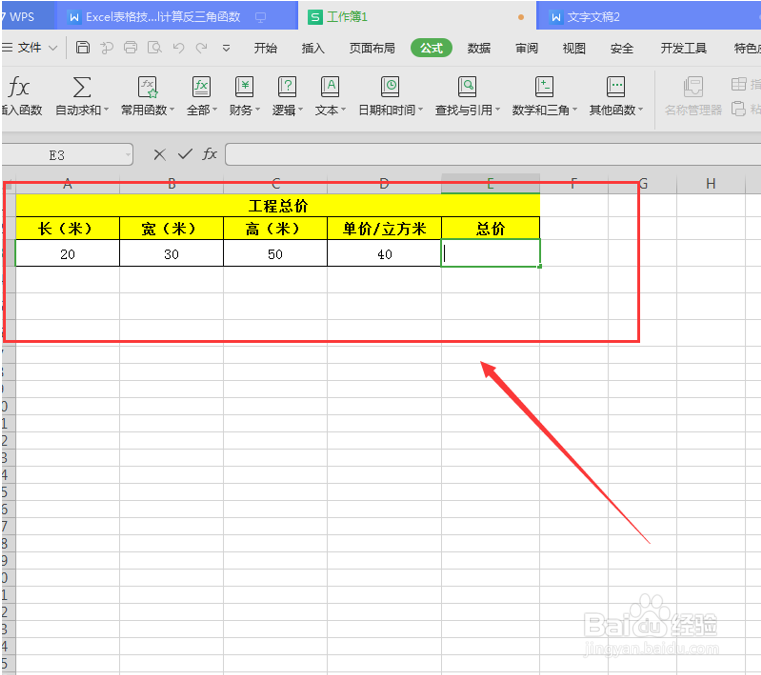Image resolution: width=761 pixels, height=675 pixels.
Task: Switch to the 开始 ribbon tab
Action: (x=265, y=48)
